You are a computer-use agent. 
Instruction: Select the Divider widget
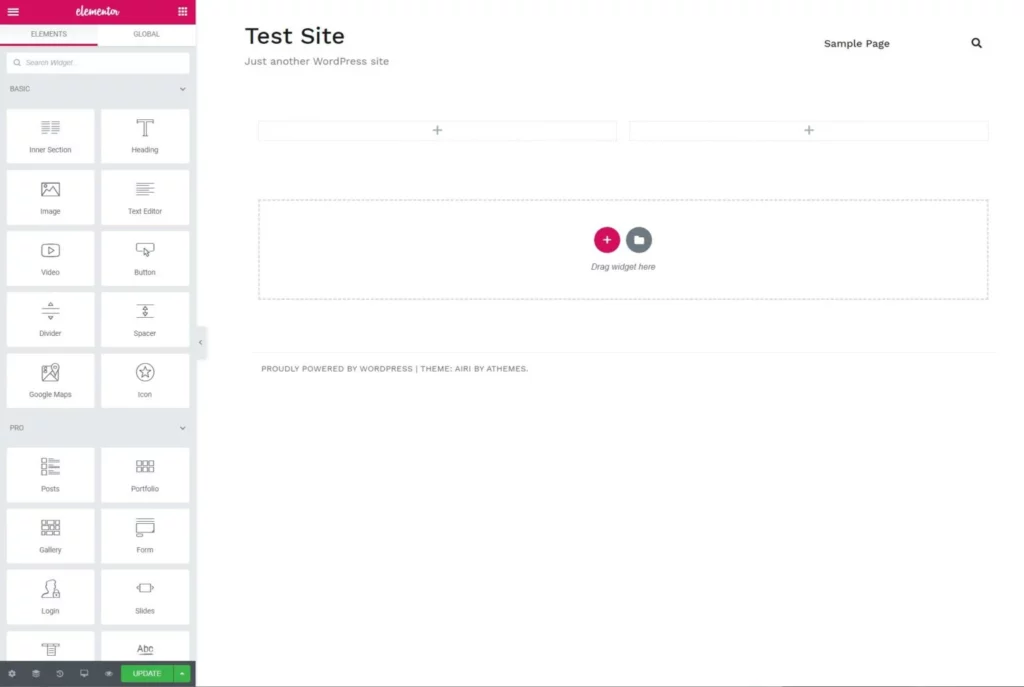pos(50,319)
